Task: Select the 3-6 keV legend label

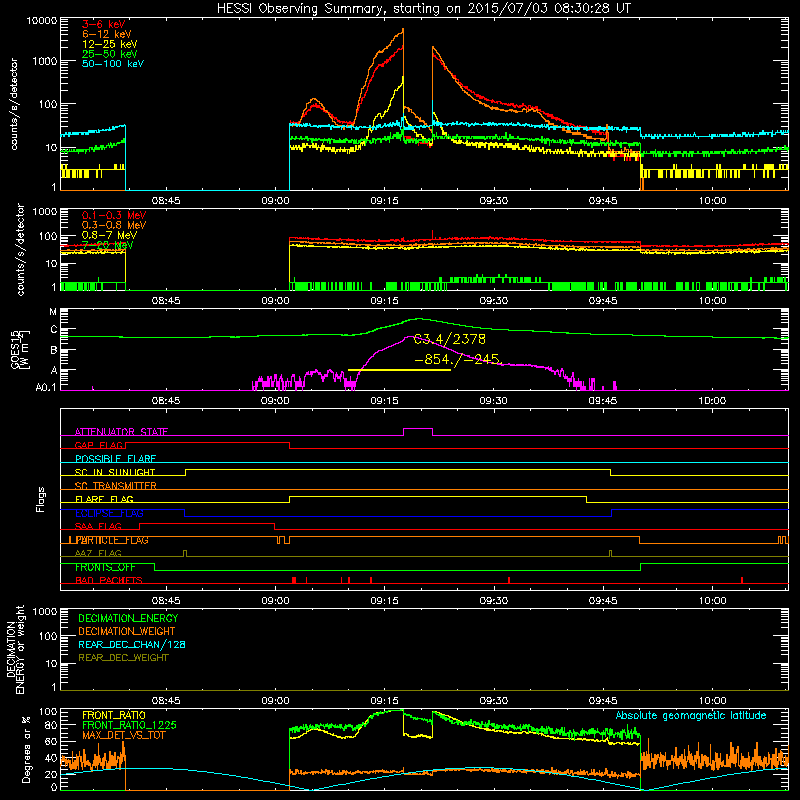Action: point(103,24)
